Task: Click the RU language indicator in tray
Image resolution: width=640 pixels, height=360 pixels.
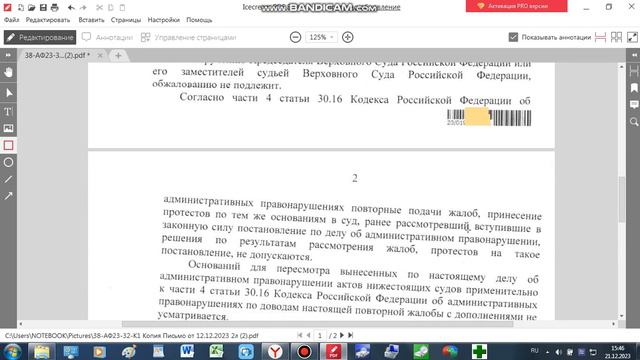Action: click(534, 351)
